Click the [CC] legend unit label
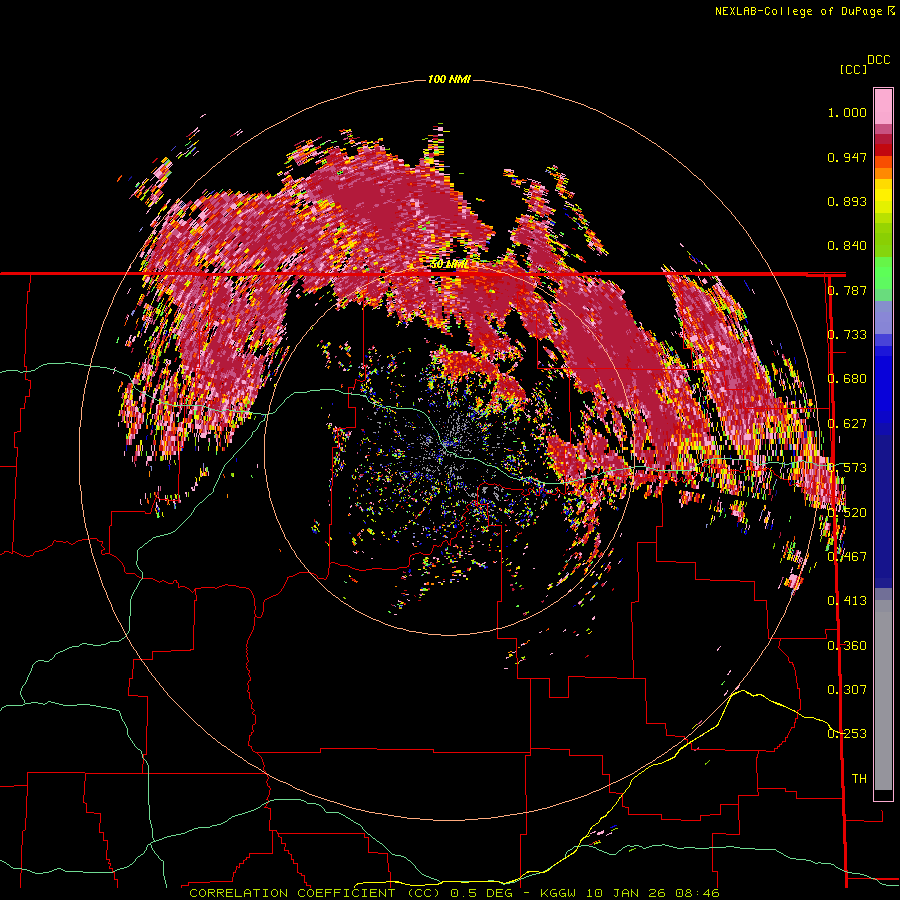The width and height of the screenshot is (900, 900). [852, 69]
